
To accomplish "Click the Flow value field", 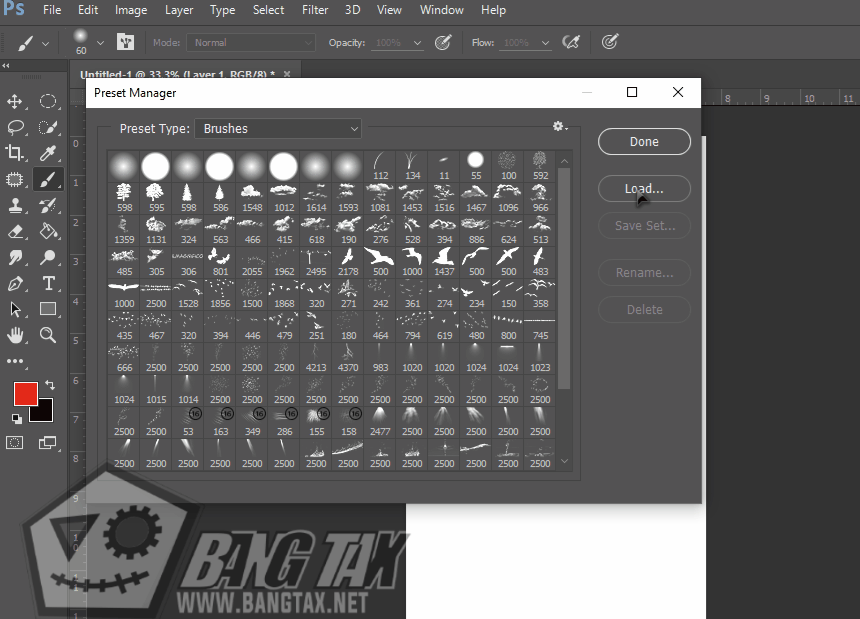I will 517,43.
